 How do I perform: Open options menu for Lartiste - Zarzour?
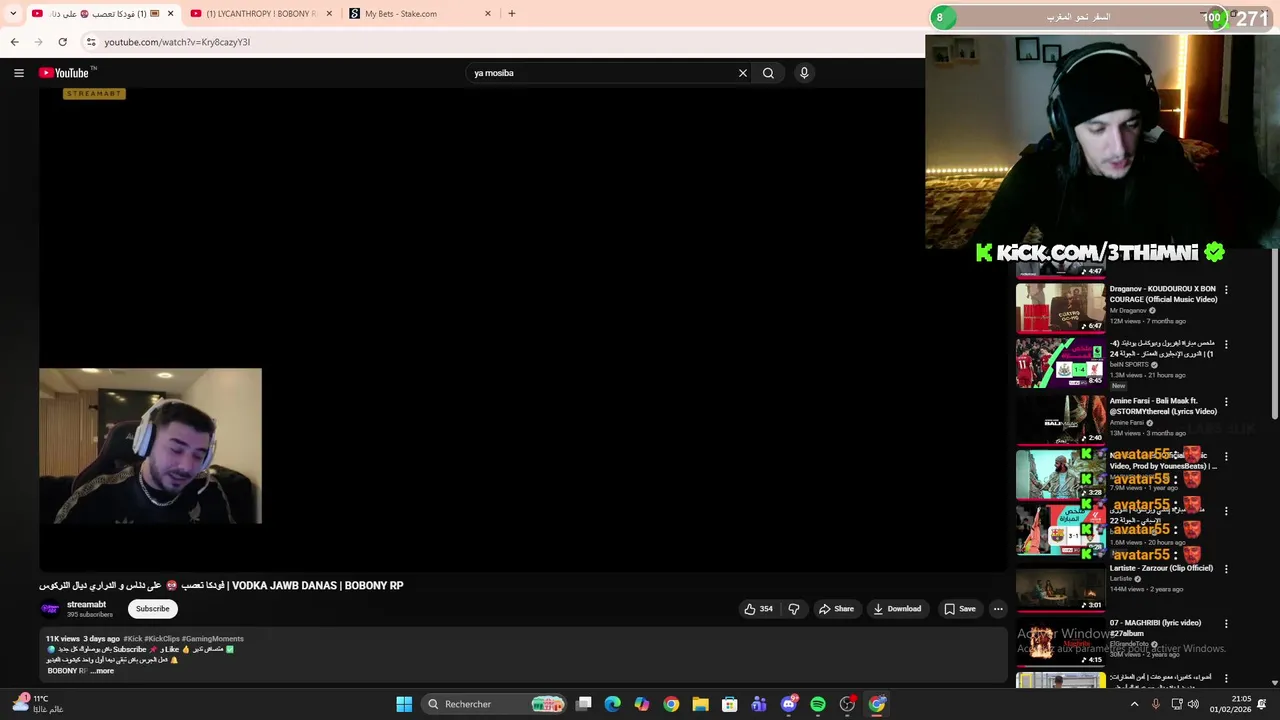(1226, 569)
